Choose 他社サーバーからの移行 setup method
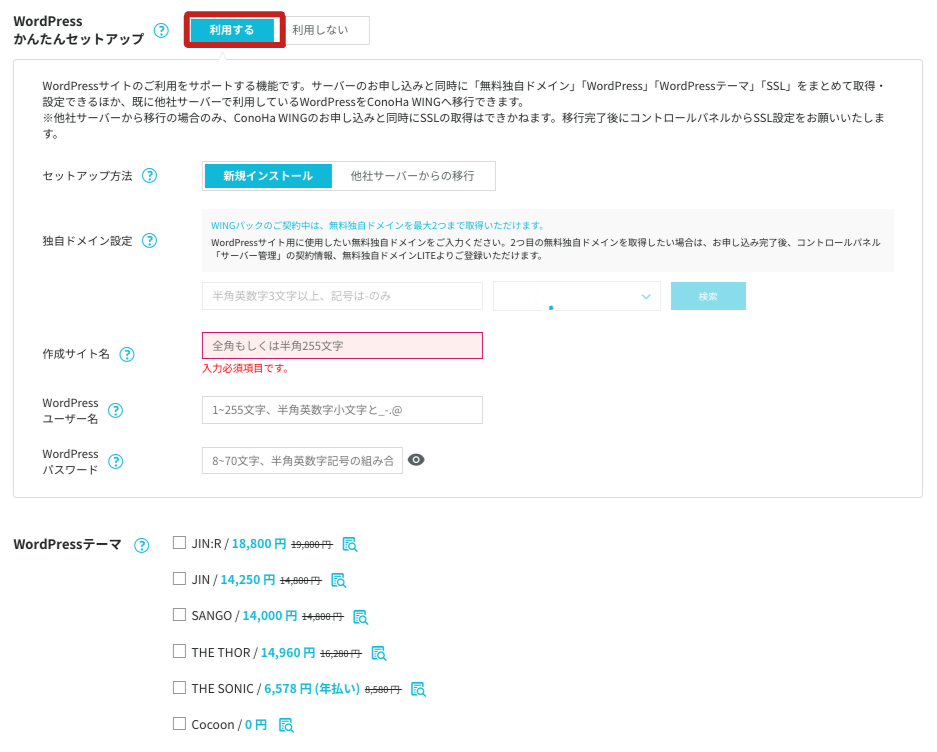Image resolution: width=937 pixels, height=752 pixels. coord(412,176)
